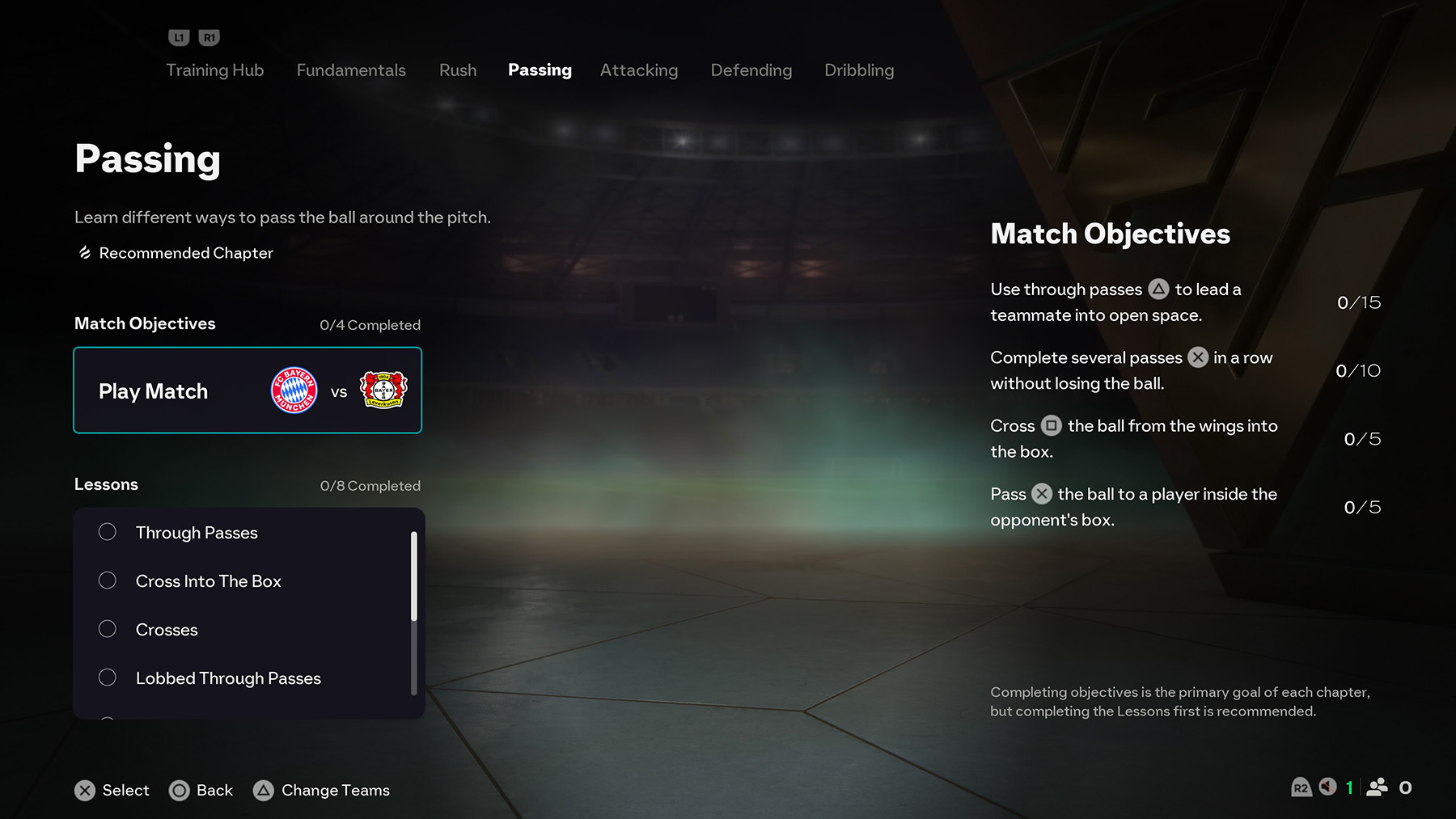Click the circle Back button icon
1456x819 pixels.
[179, 791]
